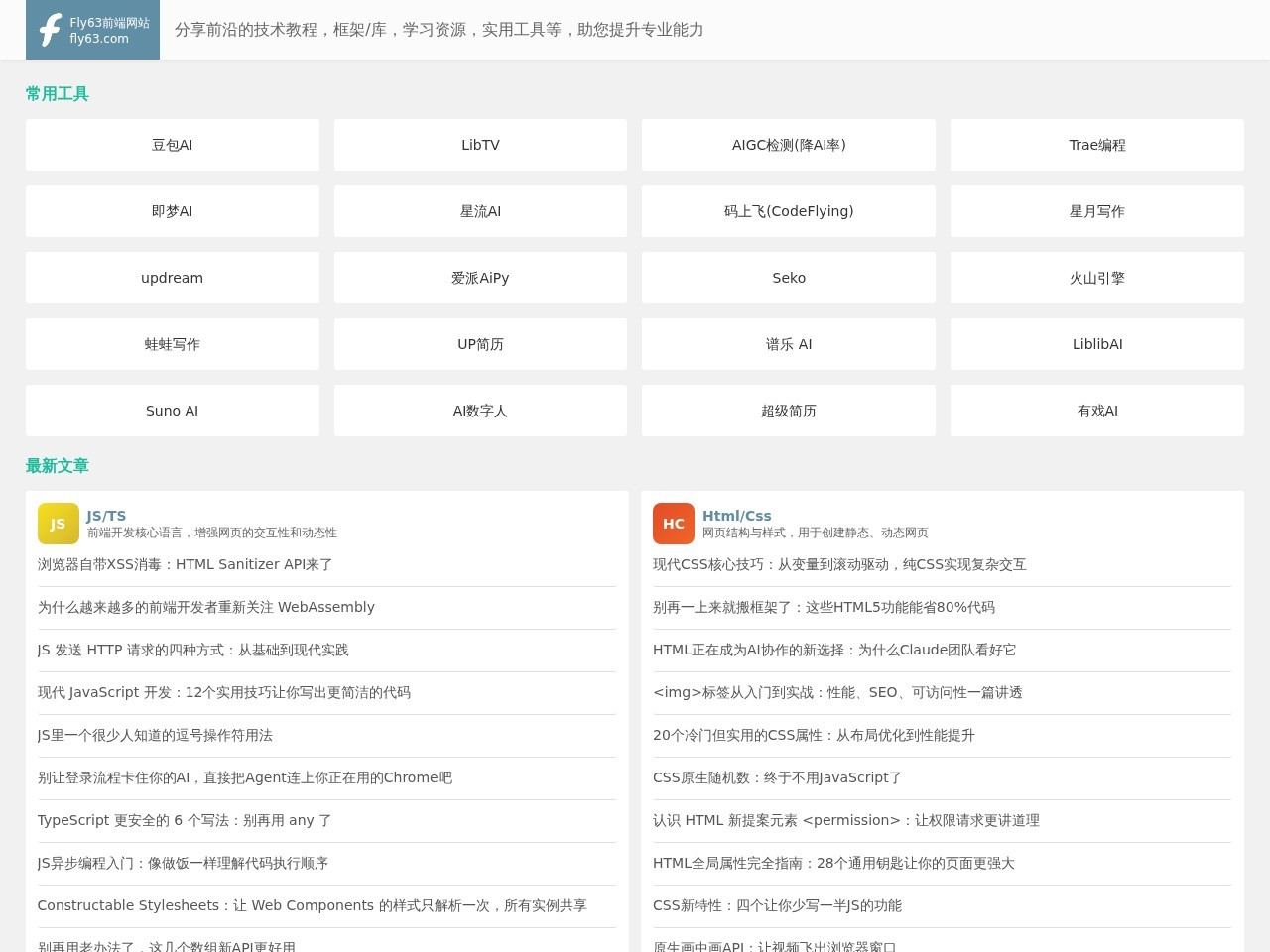Image resolution: width=1270 pixels, height=952 pixels.
Task: Open the 爱派AiPy tool
Action: coord(480,278)
